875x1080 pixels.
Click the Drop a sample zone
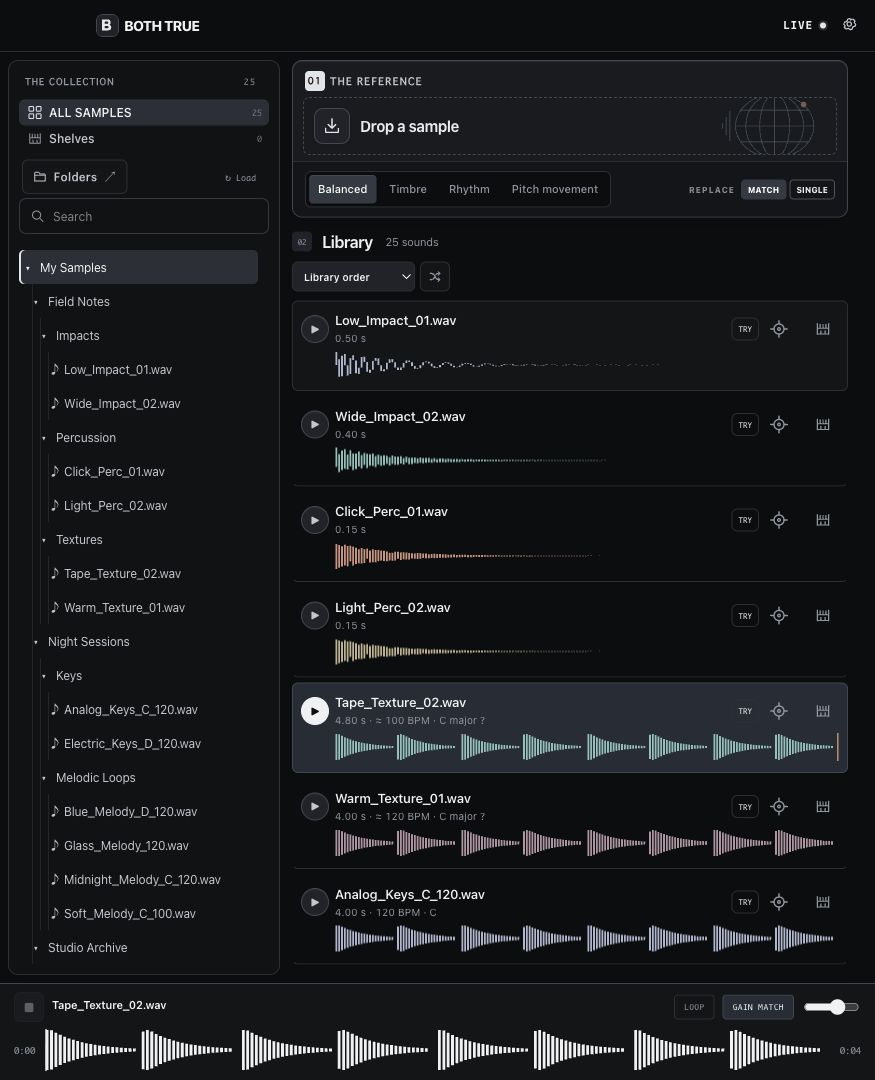pyautogui.click(x=570, y=126)
